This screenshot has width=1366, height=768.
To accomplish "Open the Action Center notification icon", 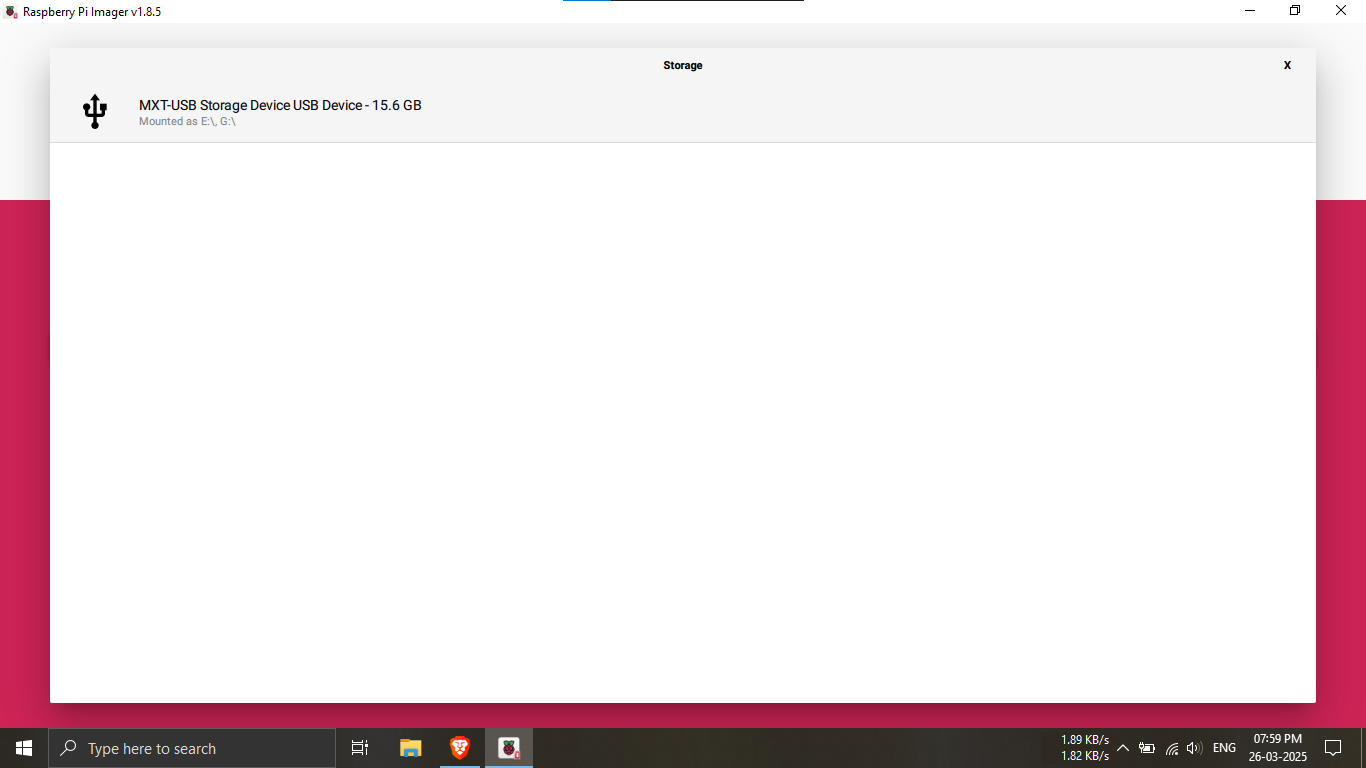I will (1333, 747).
